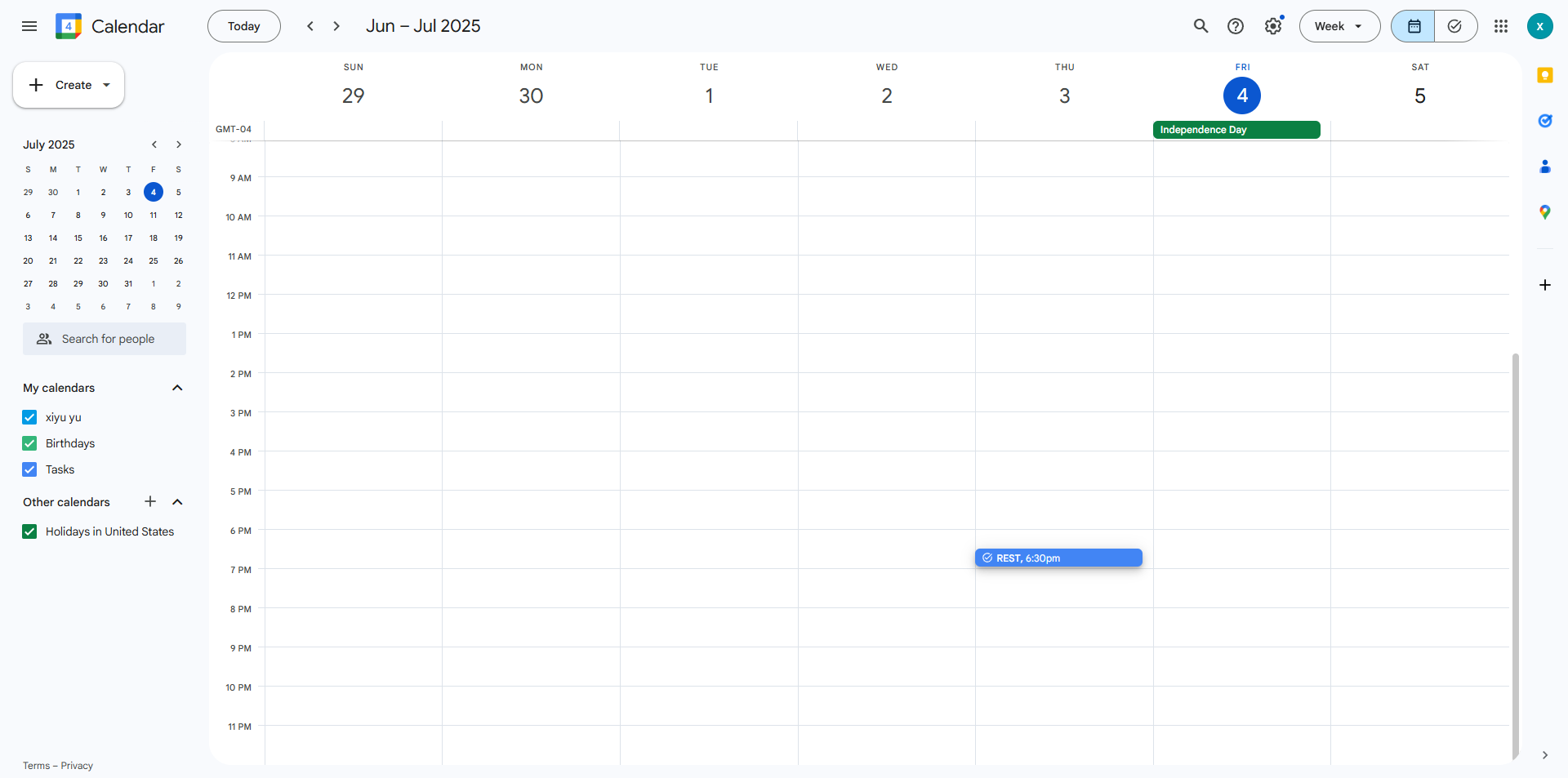Select 27 in mini calendar
Screen dimensions: 1568x778
pos(28,283)
